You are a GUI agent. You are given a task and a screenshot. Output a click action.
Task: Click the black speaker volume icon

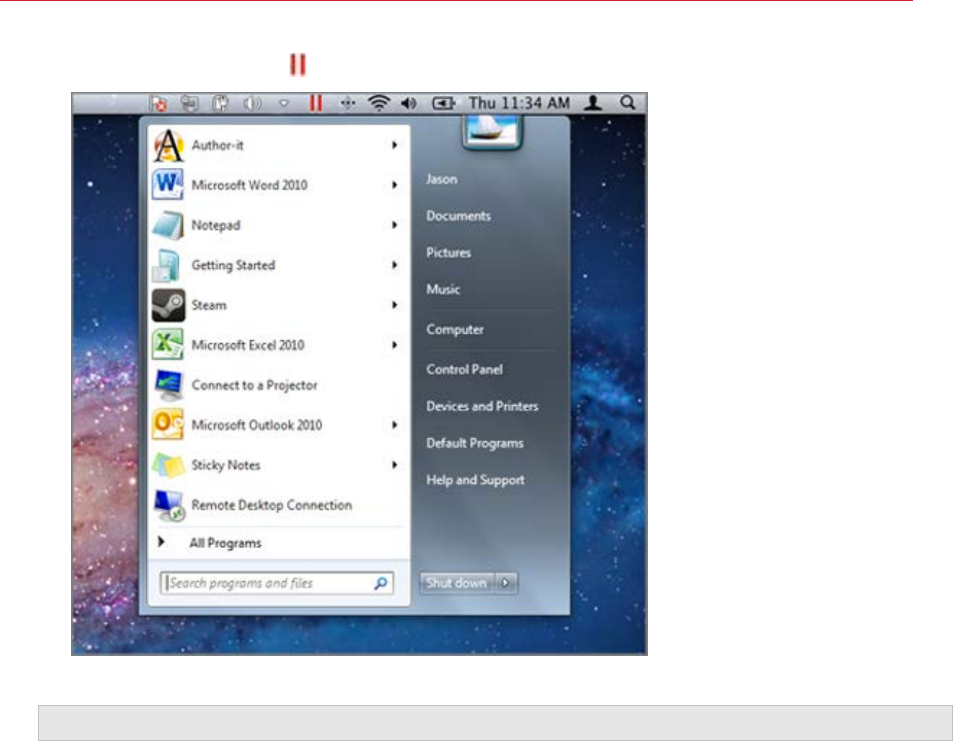click(x=409, y=103)
